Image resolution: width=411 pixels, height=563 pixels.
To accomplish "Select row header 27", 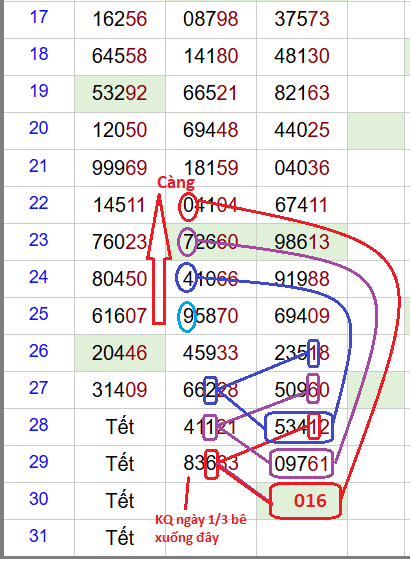I will tap(39, 390).
